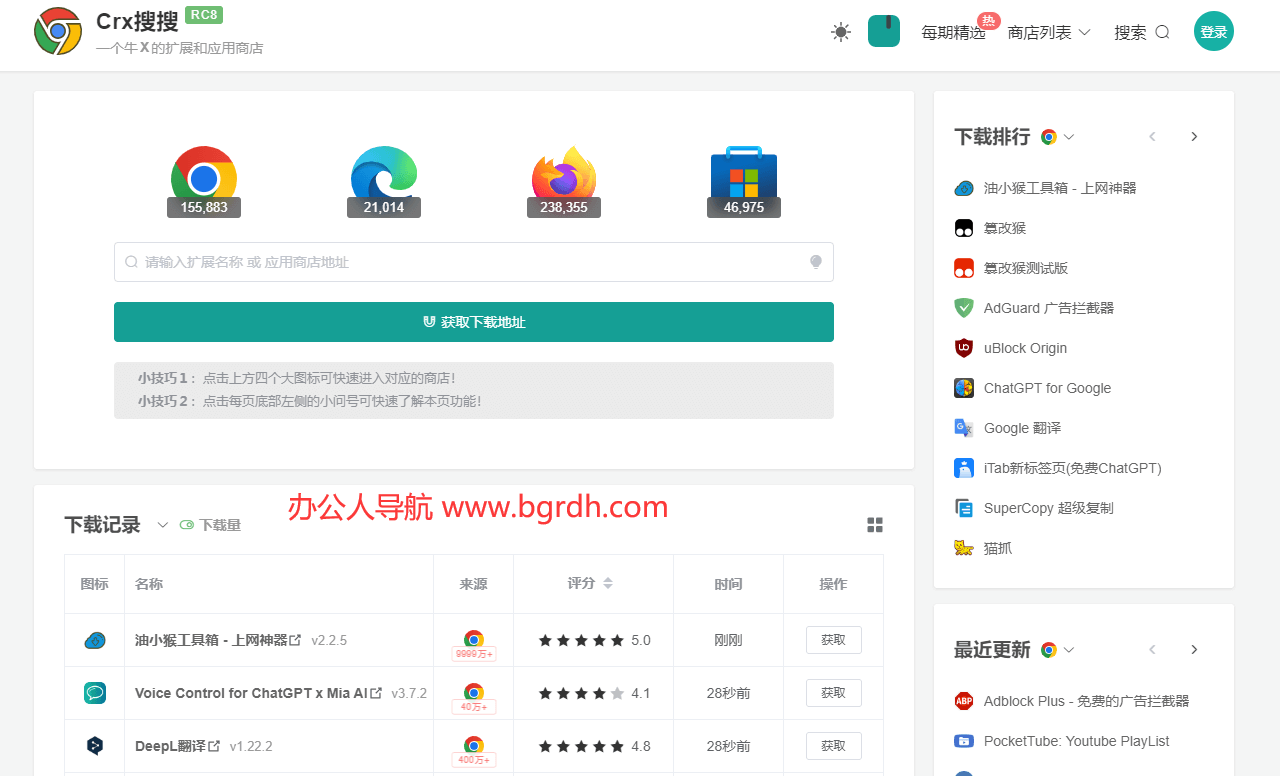This screenshot has height=776, width=1280.
Task: Go to next page of 最近更新
Action: coord(1194,650)
